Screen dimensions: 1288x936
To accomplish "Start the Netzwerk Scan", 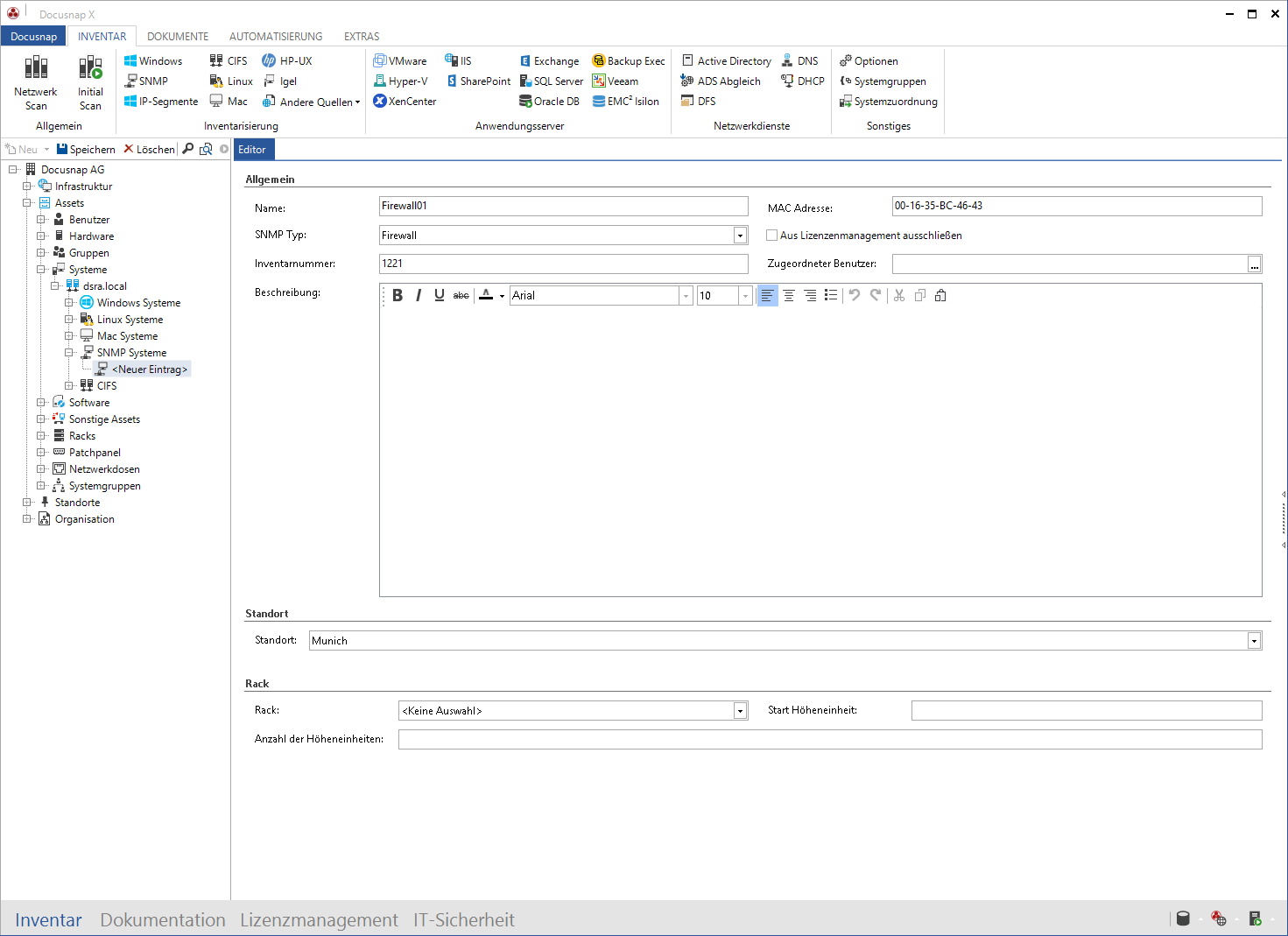I will pos(36,82).
